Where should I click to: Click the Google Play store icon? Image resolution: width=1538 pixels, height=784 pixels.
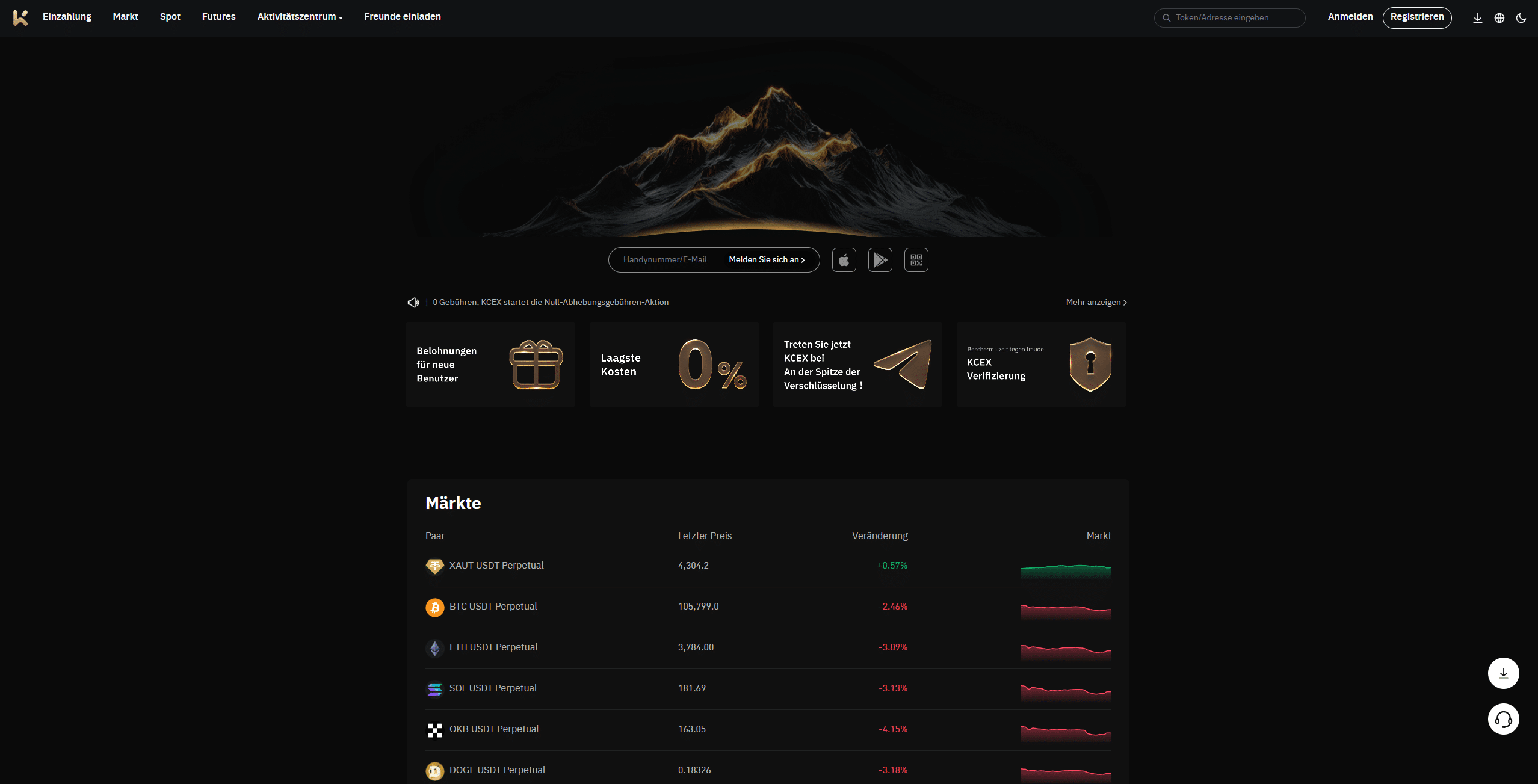(880, 260)
